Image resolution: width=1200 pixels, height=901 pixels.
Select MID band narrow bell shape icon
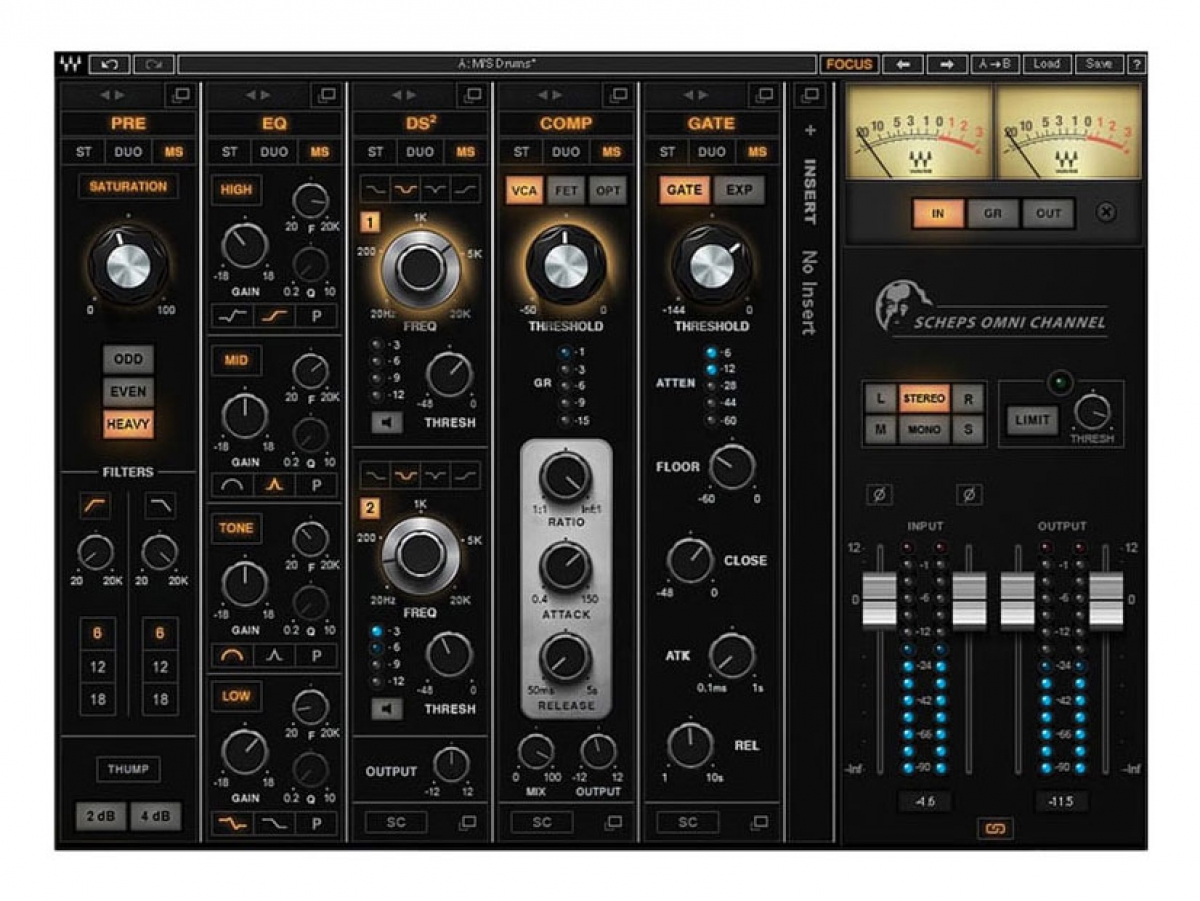coord(274,485)
